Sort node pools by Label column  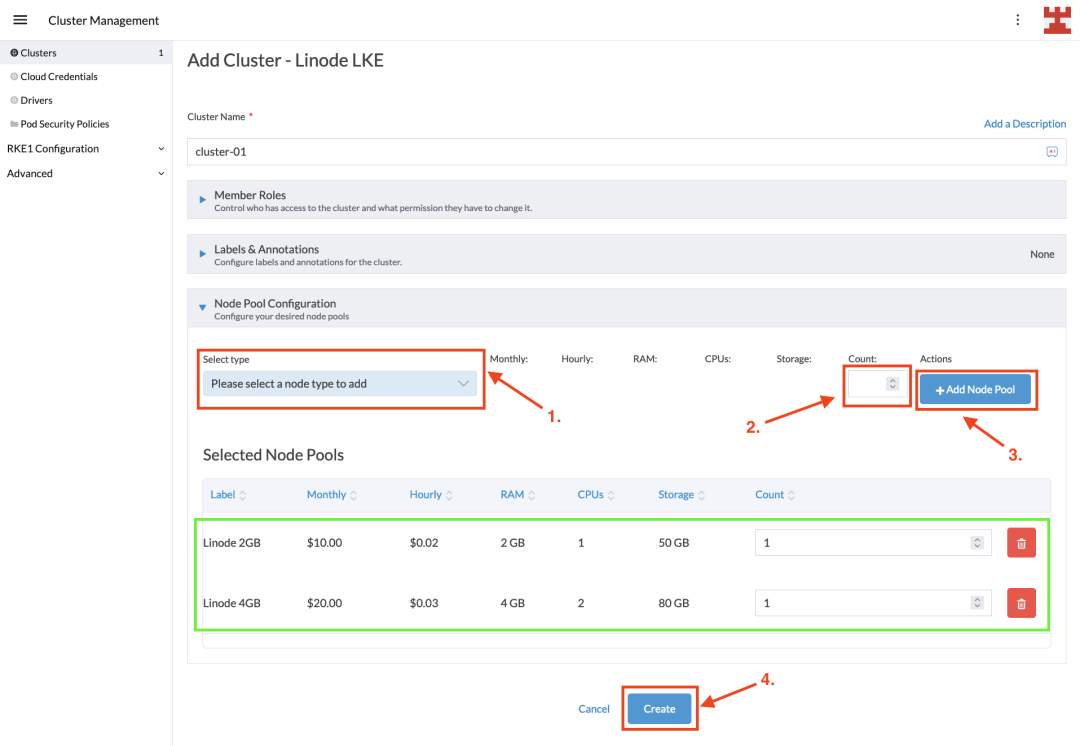(228, 495)
